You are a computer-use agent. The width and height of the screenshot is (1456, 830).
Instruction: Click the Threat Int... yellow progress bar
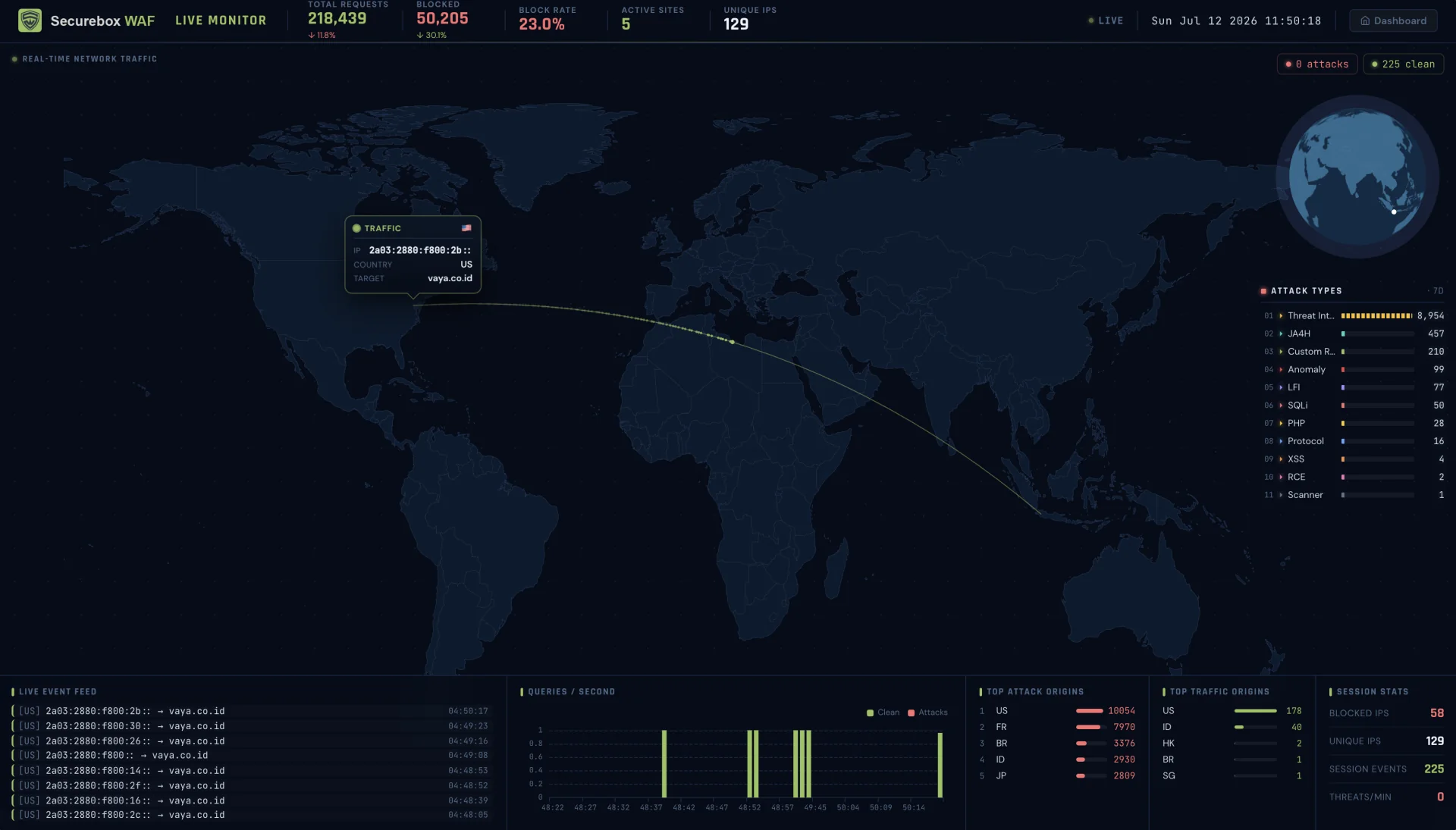coord(1376,316)
